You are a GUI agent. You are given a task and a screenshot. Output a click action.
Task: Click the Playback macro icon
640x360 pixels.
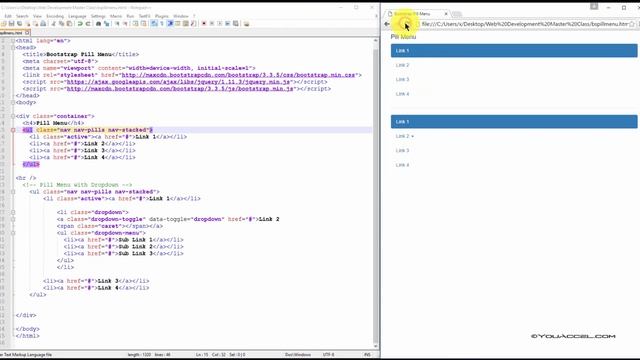(x=220, y=24)
